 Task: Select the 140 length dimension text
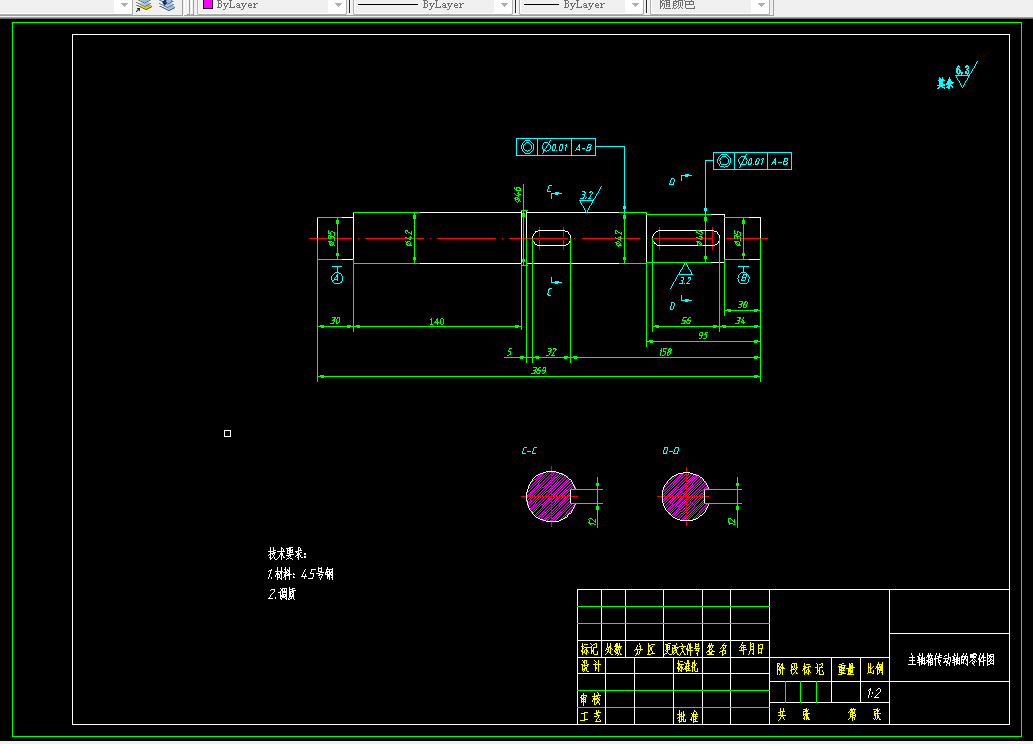click(x=437, y=322)
